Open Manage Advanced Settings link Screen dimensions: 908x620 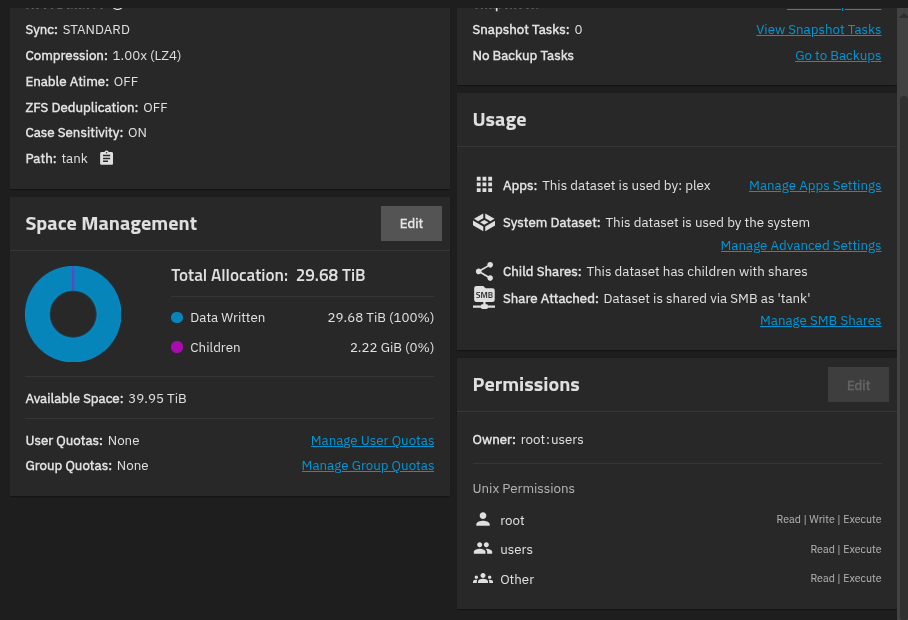(800, 246)
